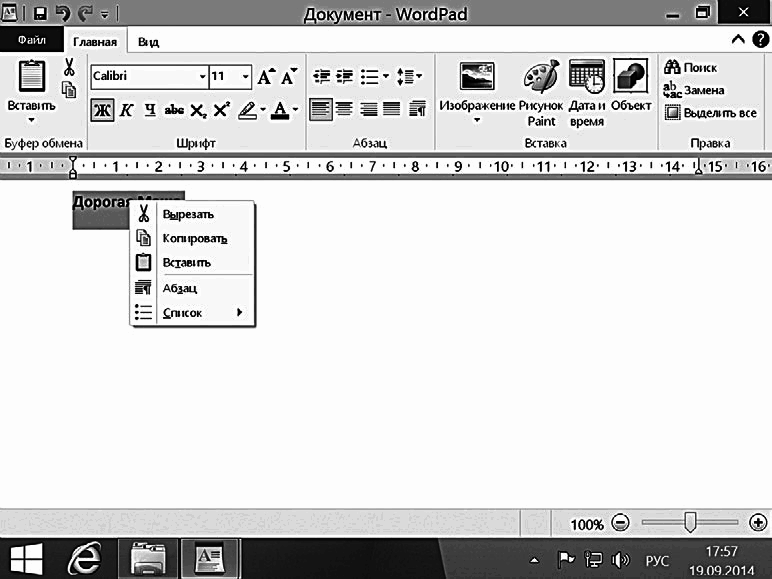Image resolution: width=772 pixels, height=579 pixels.
Task: Click the Windows Start button
Action: pos(26,559)
